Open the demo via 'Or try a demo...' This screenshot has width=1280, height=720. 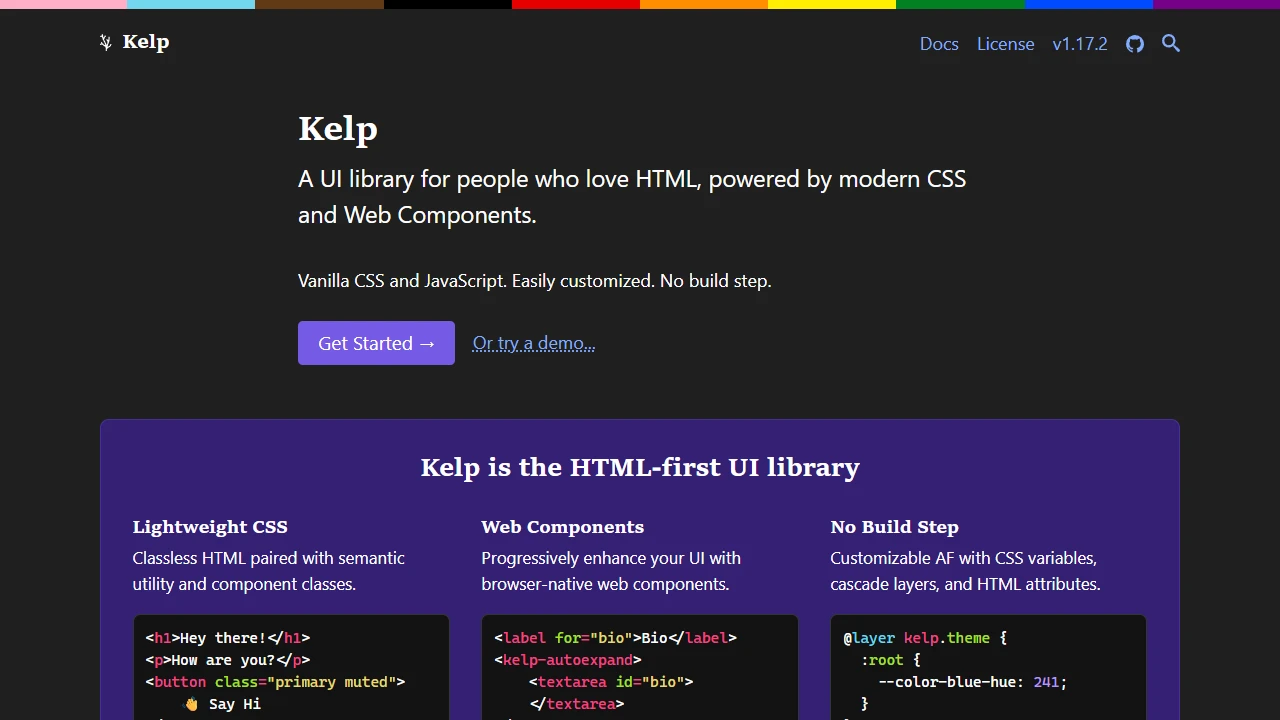(533, 343)
